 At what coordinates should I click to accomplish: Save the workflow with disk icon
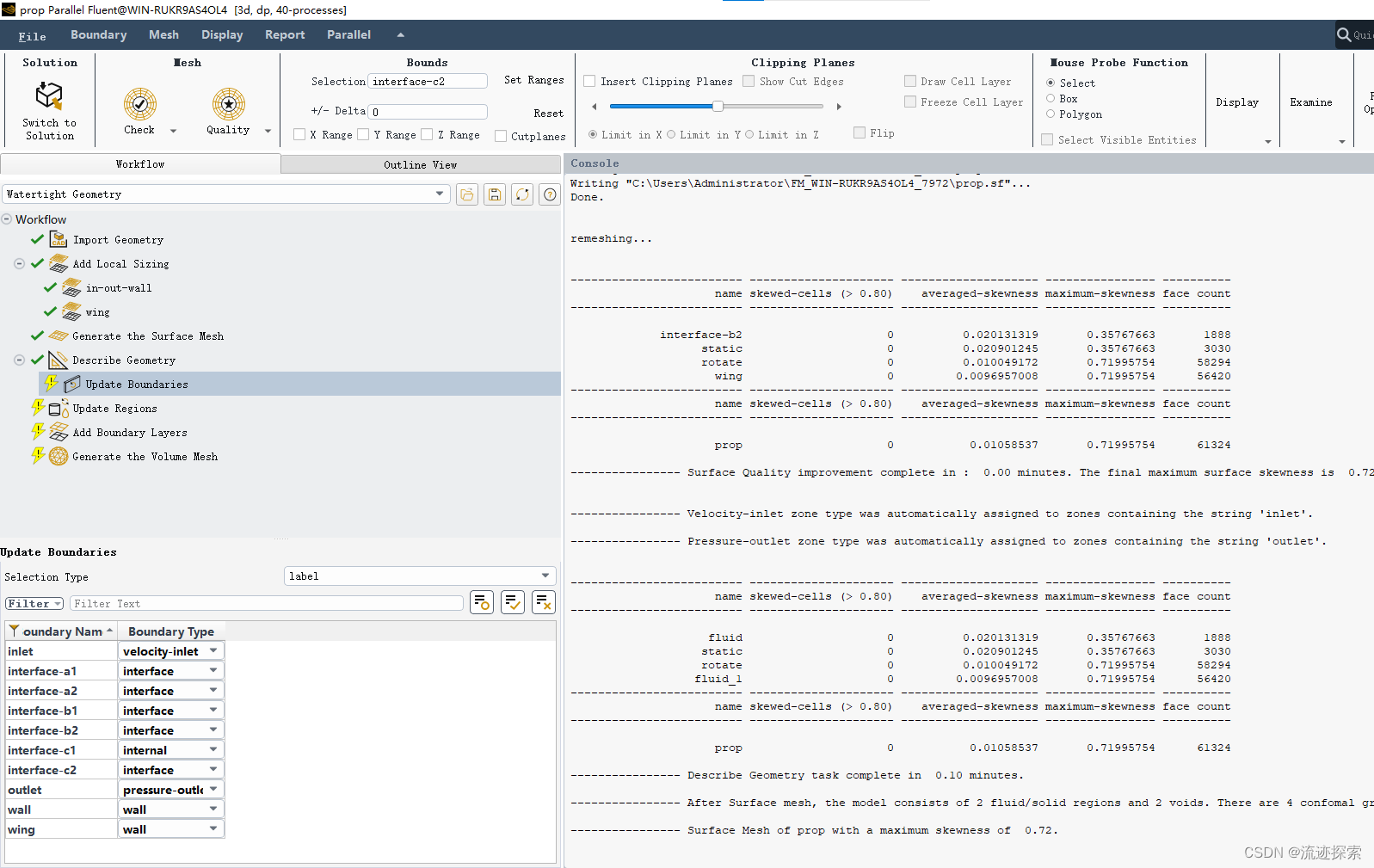[495, 194]
